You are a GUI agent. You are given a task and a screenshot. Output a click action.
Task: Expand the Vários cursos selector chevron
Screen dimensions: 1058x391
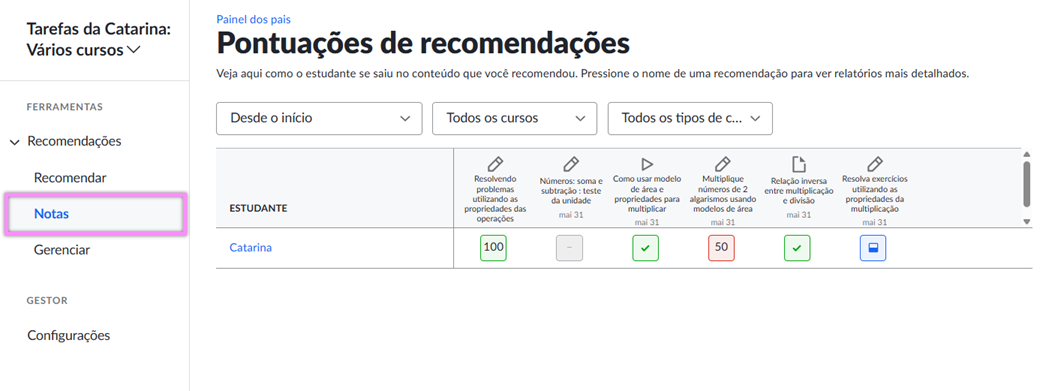(134, 50)
